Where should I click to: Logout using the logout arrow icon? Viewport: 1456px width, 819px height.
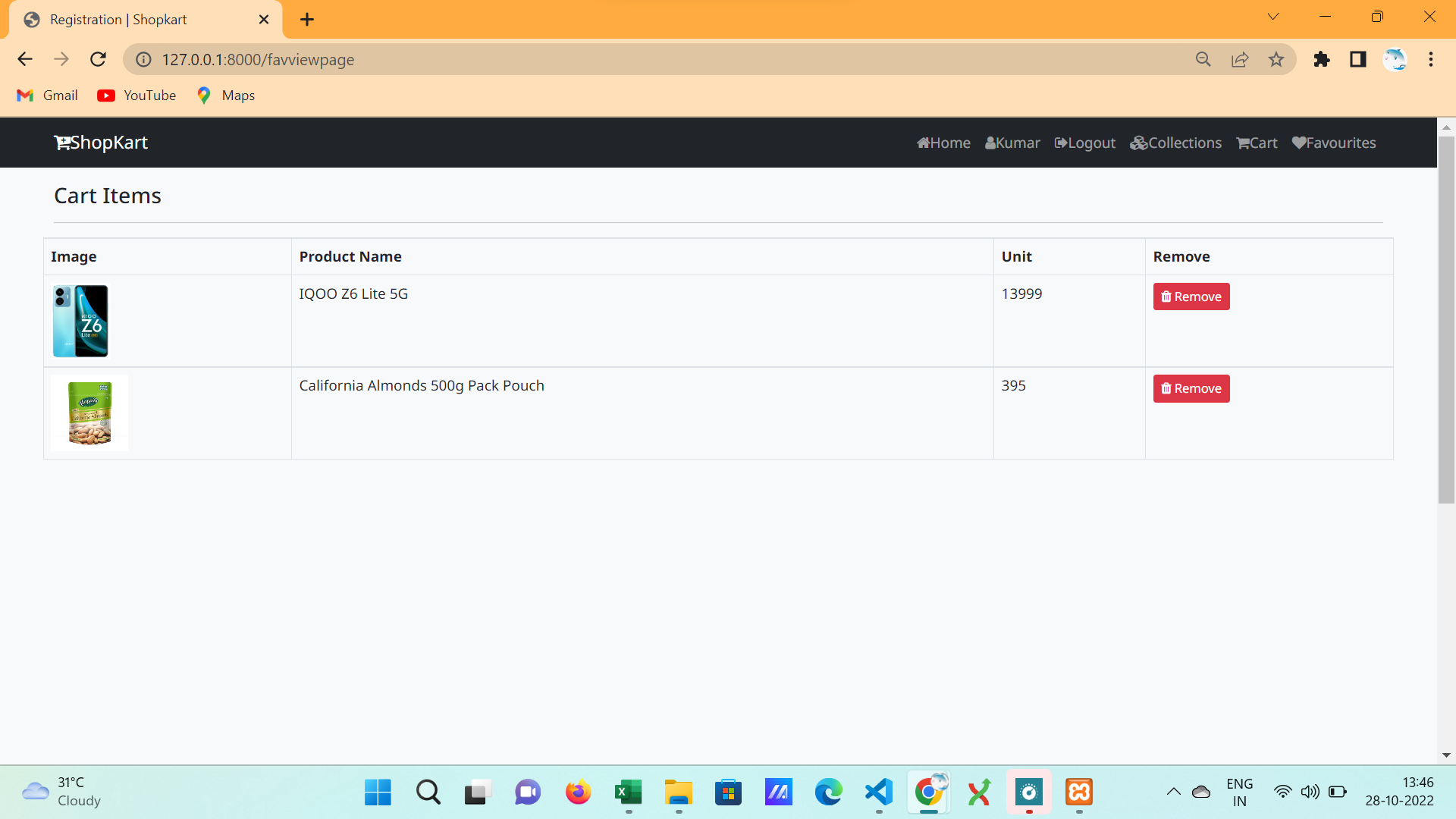[x=1060, y=143]
